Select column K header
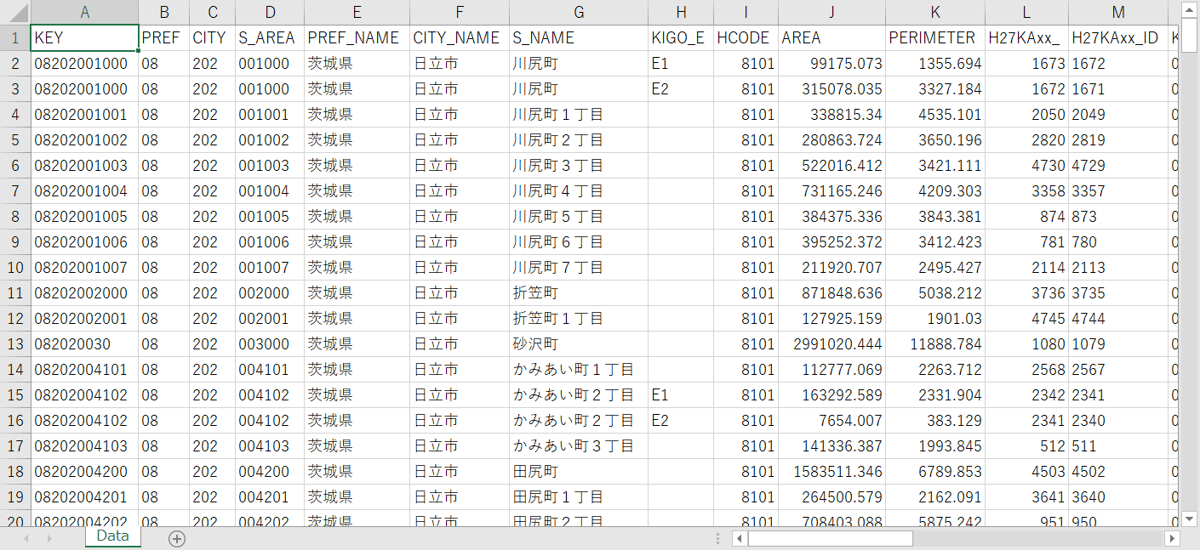 pos(935,12)
